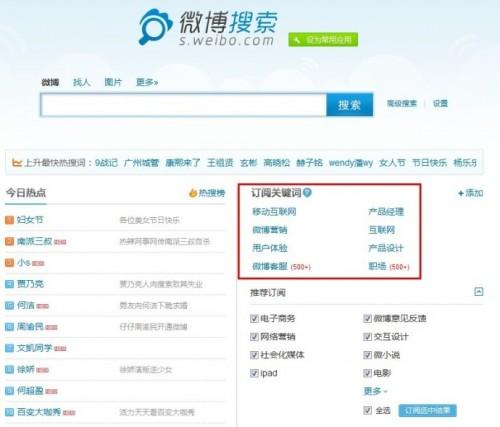This screenshot has width=500, height=427.
Task: Open the 更多» search tab menu
Action: coord(147,82)
